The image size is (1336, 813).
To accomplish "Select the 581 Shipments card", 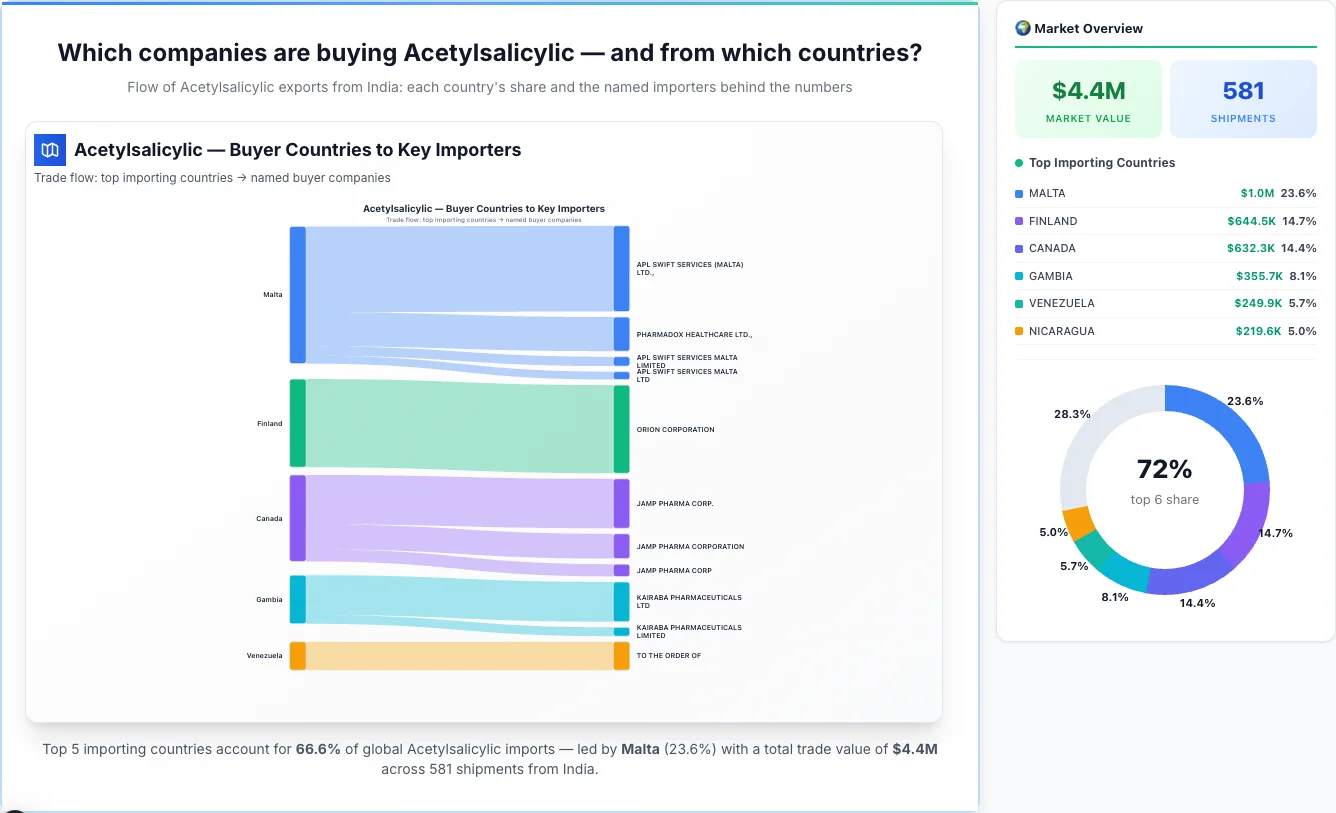I will pyautogui.click(x=1243, y=98).
